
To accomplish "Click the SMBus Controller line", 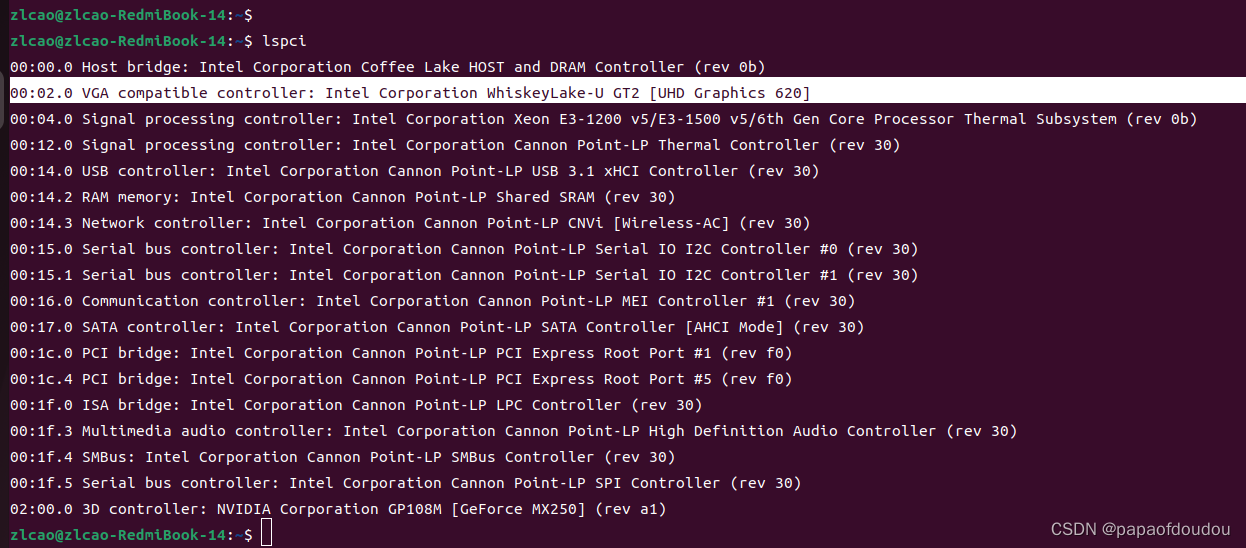I will pyautogui.click(x=343, y=457).
